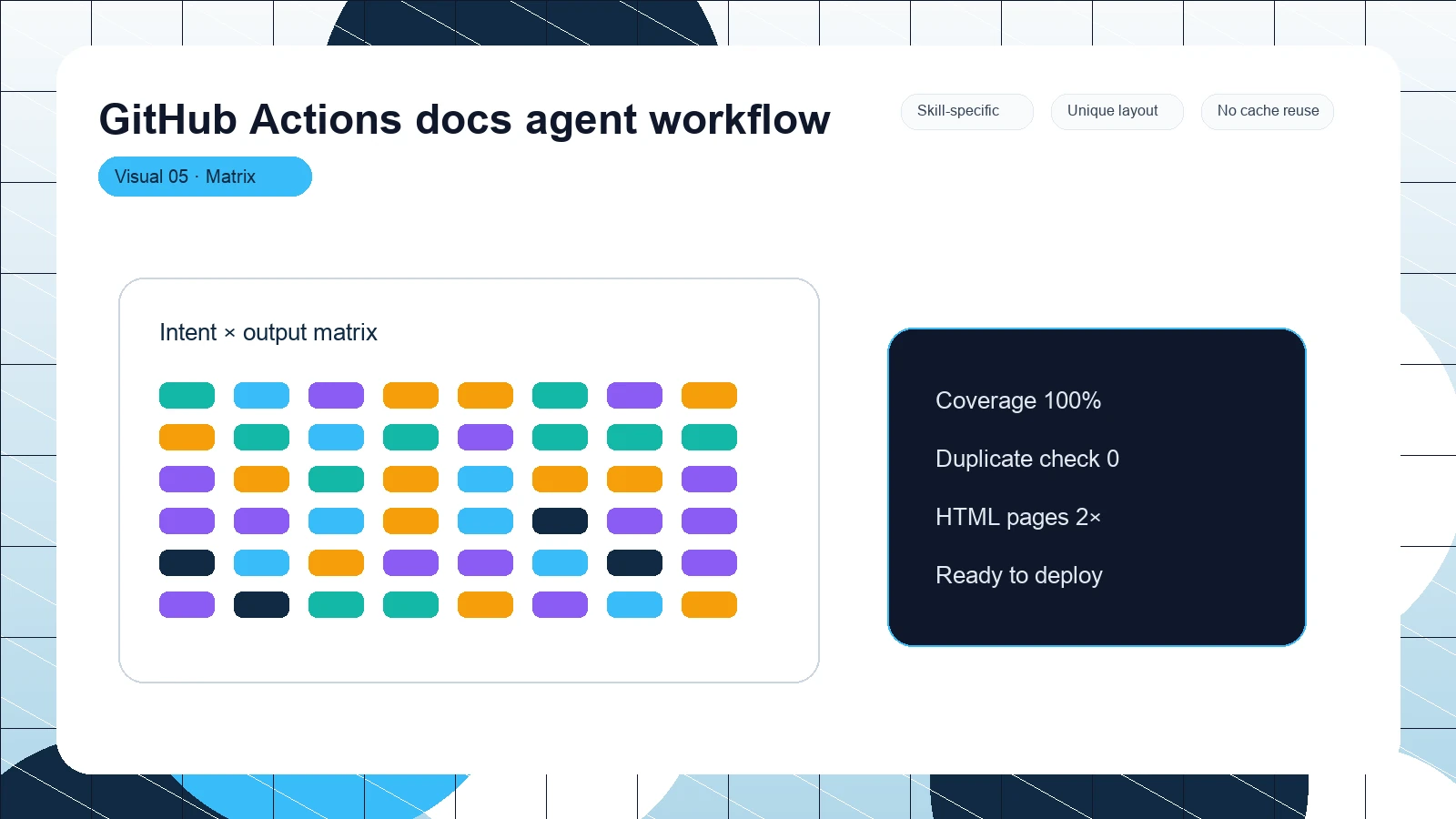Click the "GitHub Actions docs agent workflow" heading
The image size is (1456, 819).
[464, 119]
